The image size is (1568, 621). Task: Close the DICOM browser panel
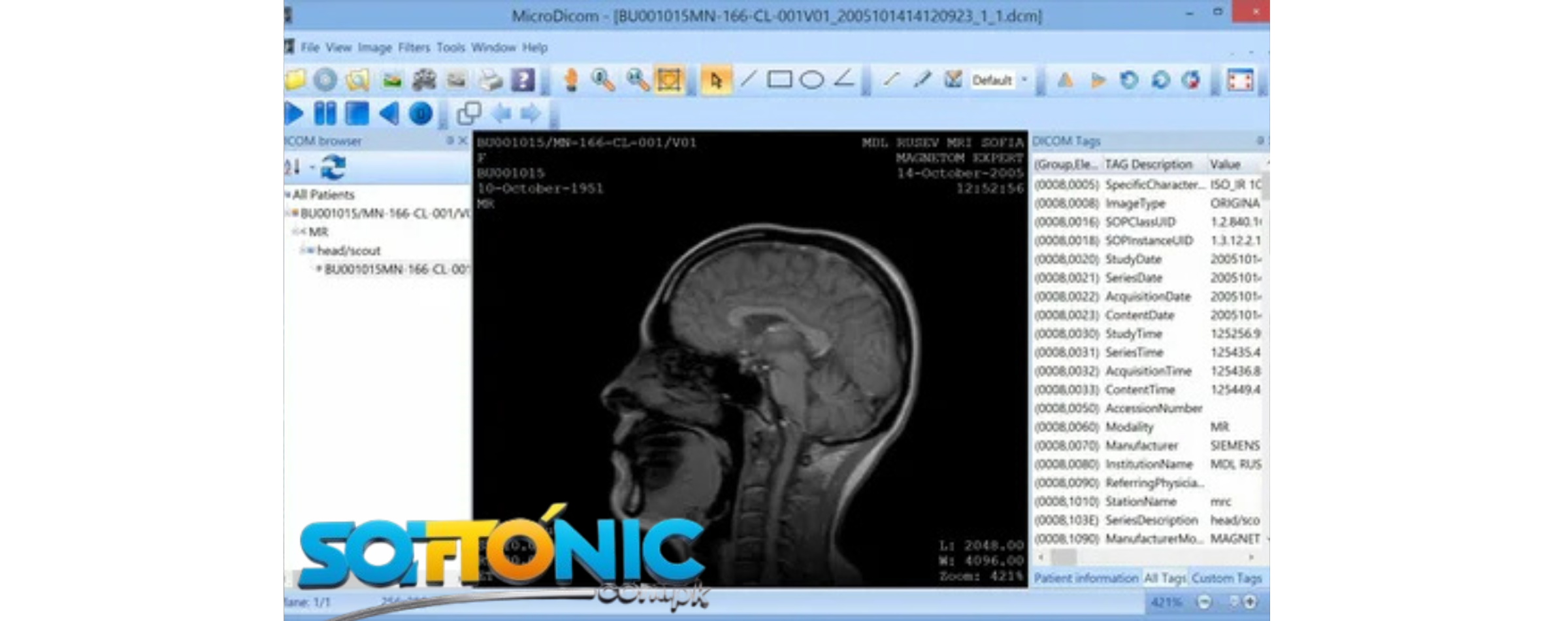[463, 141]
